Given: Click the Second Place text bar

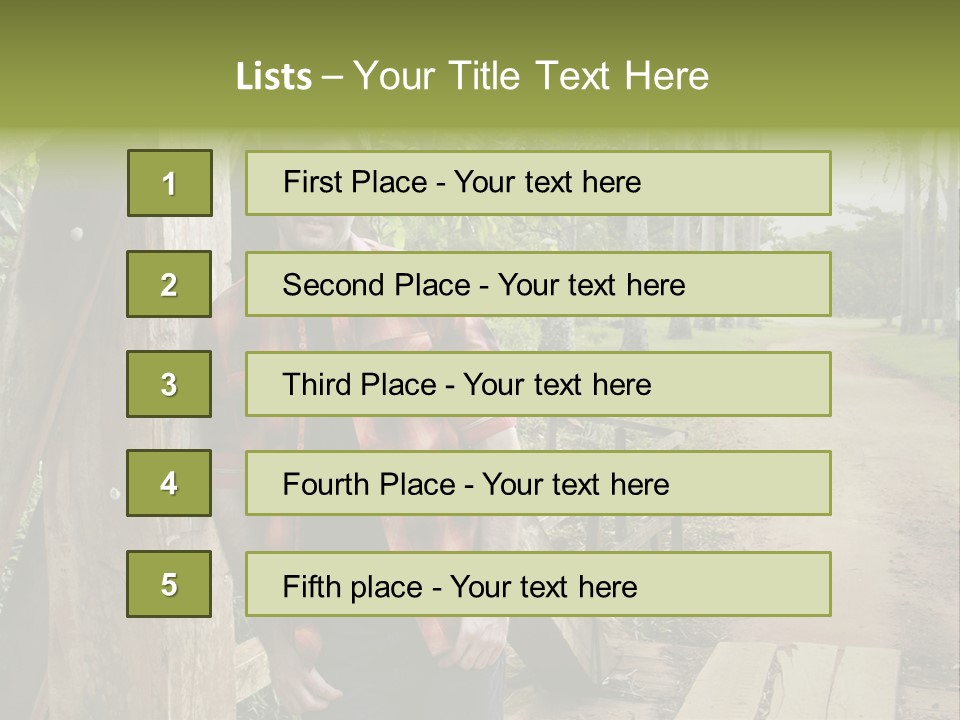Looking at the screenshot, I should click(538, 284).
